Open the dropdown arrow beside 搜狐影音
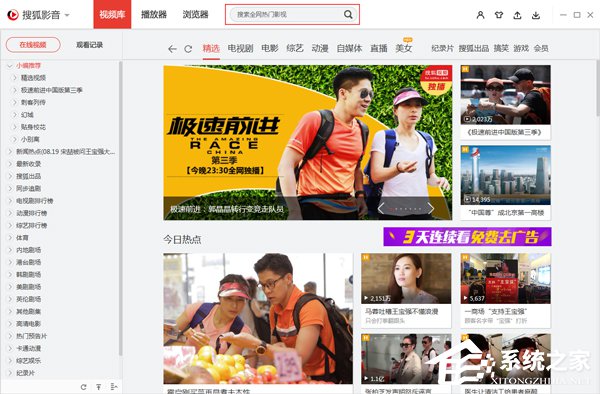 coord(67,15)
